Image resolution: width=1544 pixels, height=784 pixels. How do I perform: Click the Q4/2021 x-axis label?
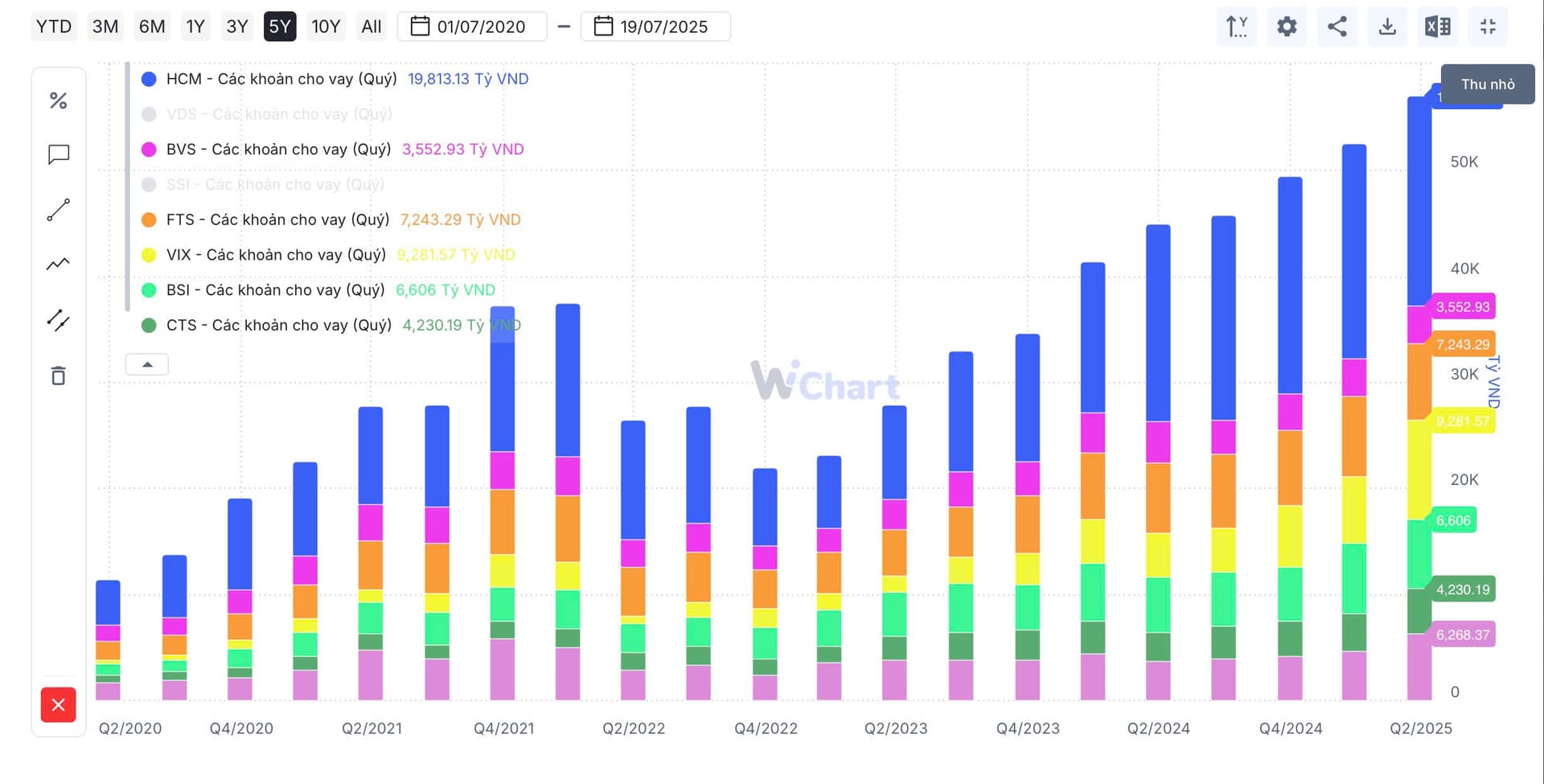point(504,729)
